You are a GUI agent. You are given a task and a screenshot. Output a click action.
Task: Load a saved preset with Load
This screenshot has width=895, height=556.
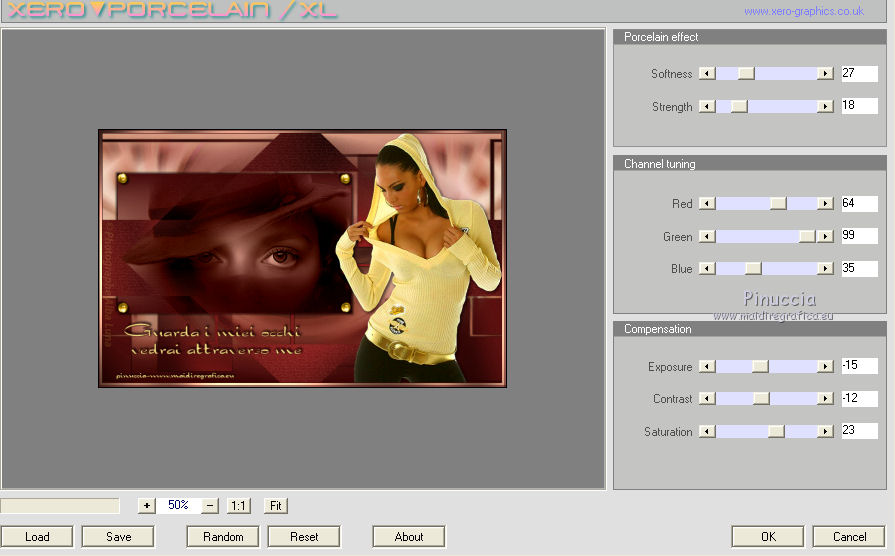click(x=37, y=537)
